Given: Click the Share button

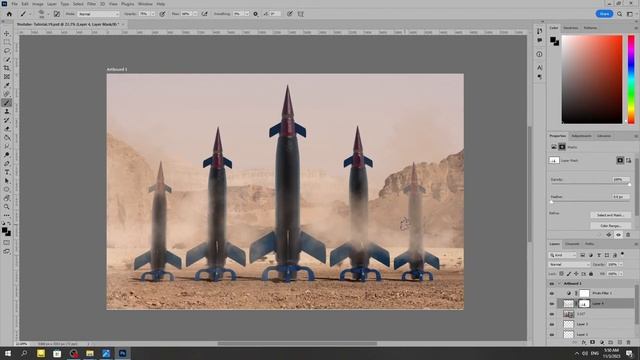Looking at the screenshot, I should 604,14.
